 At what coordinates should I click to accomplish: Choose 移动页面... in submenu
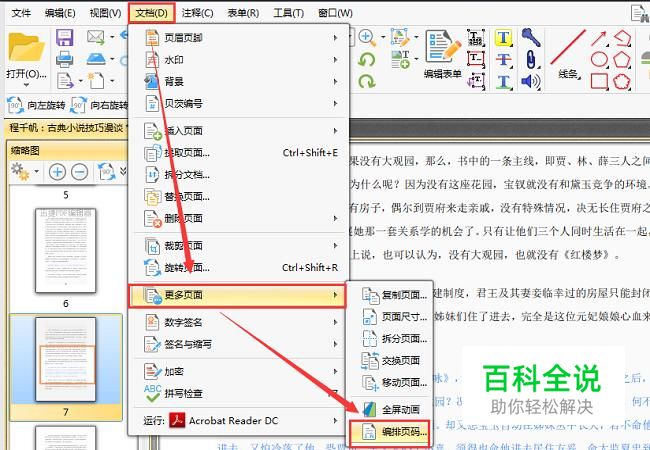(390, 382)
